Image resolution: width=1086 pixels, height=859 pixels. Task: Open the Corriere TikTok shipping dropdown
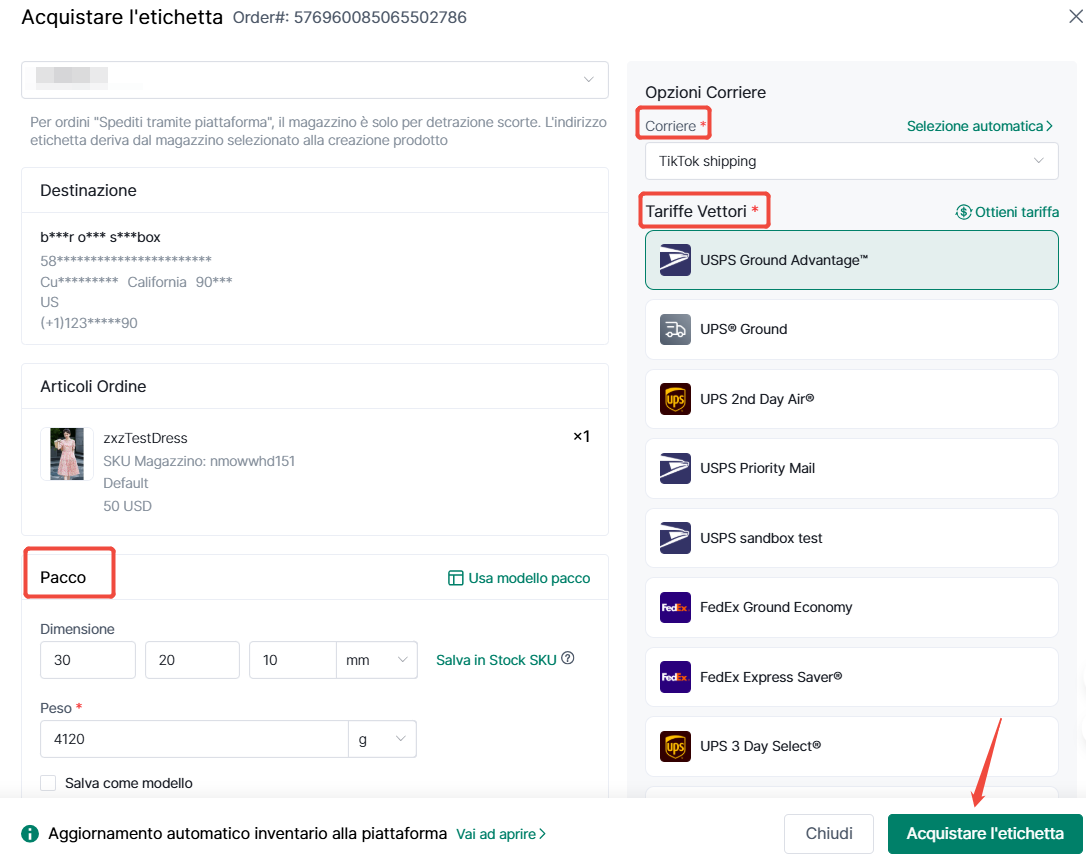pyautogui.click(x=851, y=161)
